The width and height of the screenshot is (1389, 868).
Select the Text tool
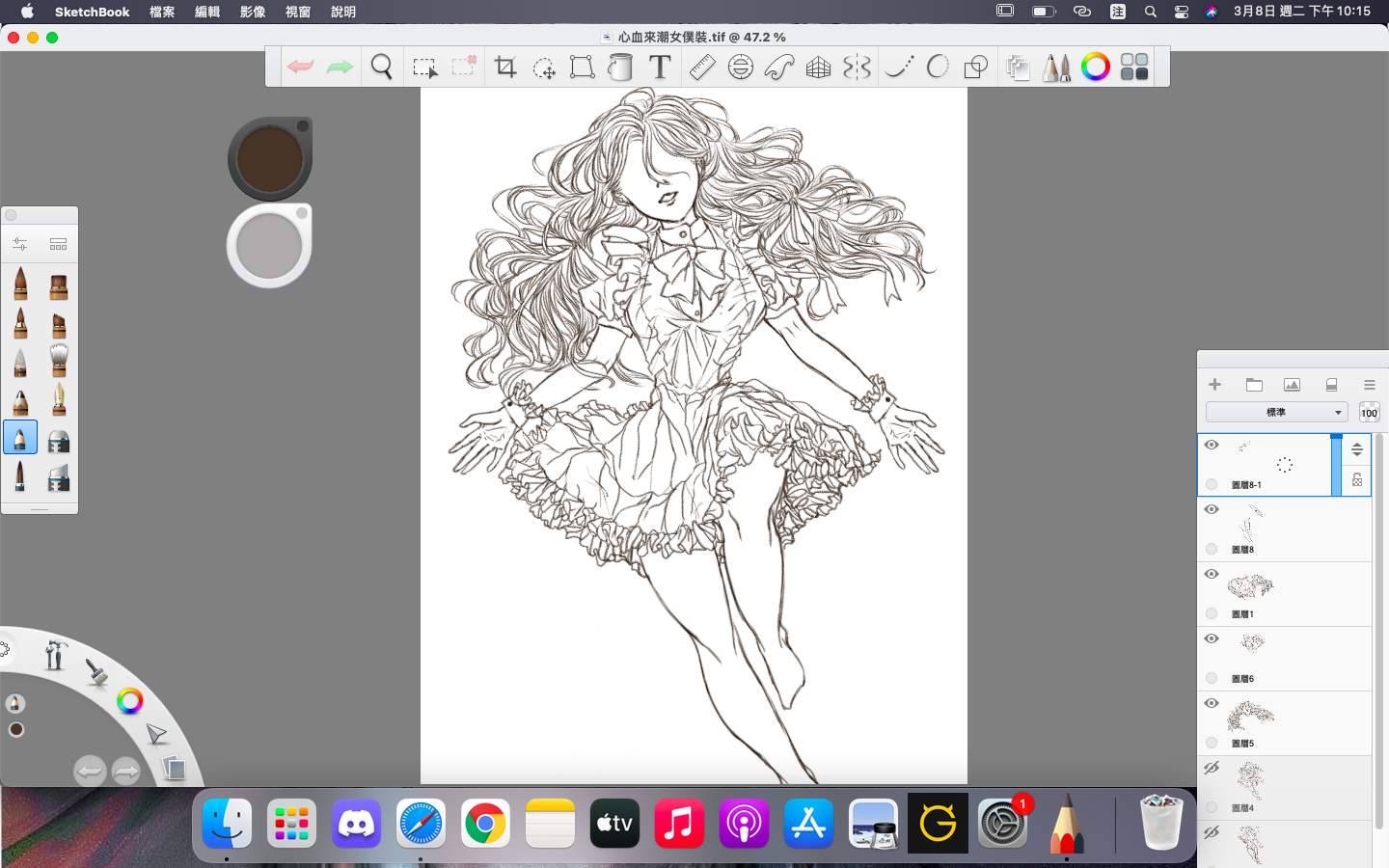660,67
